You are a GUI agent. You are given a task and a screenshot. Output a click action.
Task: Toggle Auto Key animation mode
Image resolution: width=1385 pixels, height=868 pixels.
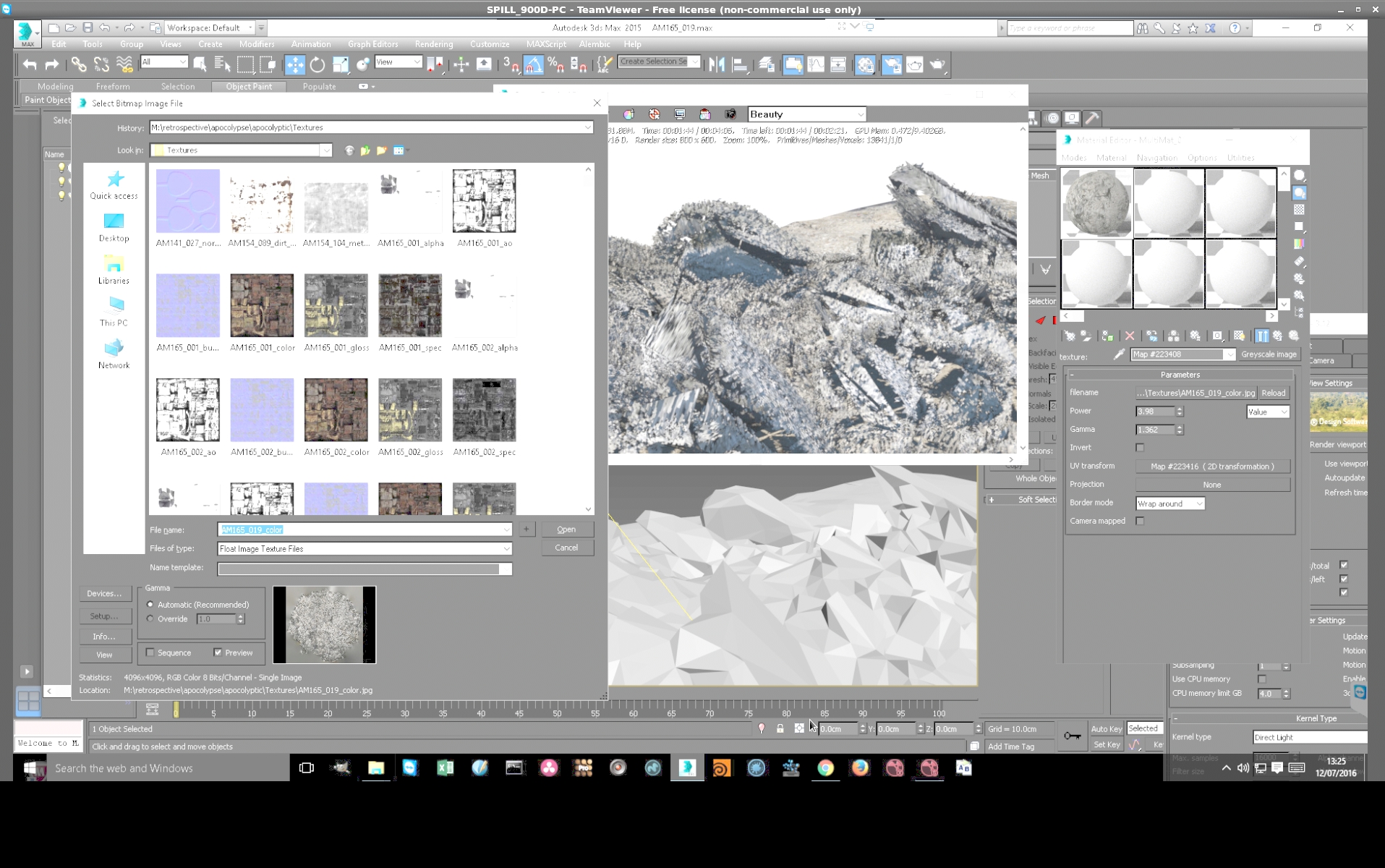pos(1106,728)
